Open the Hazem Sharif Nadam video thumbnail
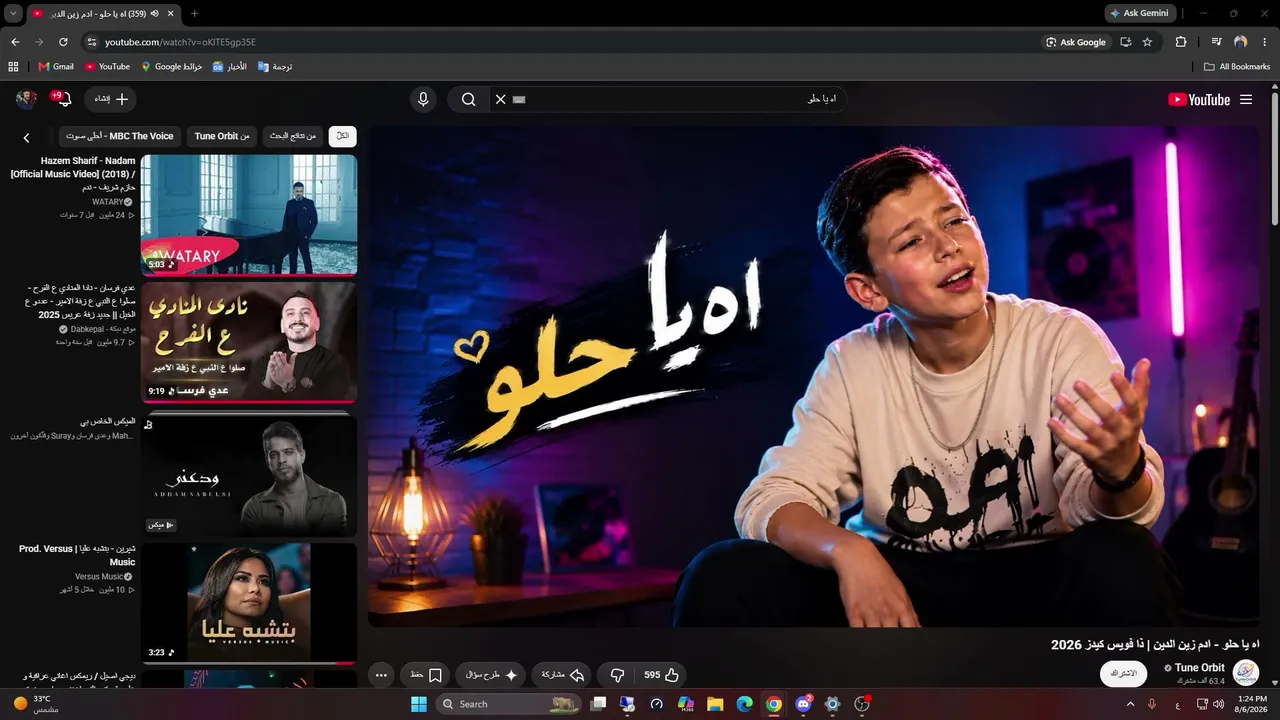 click(249, 214)
